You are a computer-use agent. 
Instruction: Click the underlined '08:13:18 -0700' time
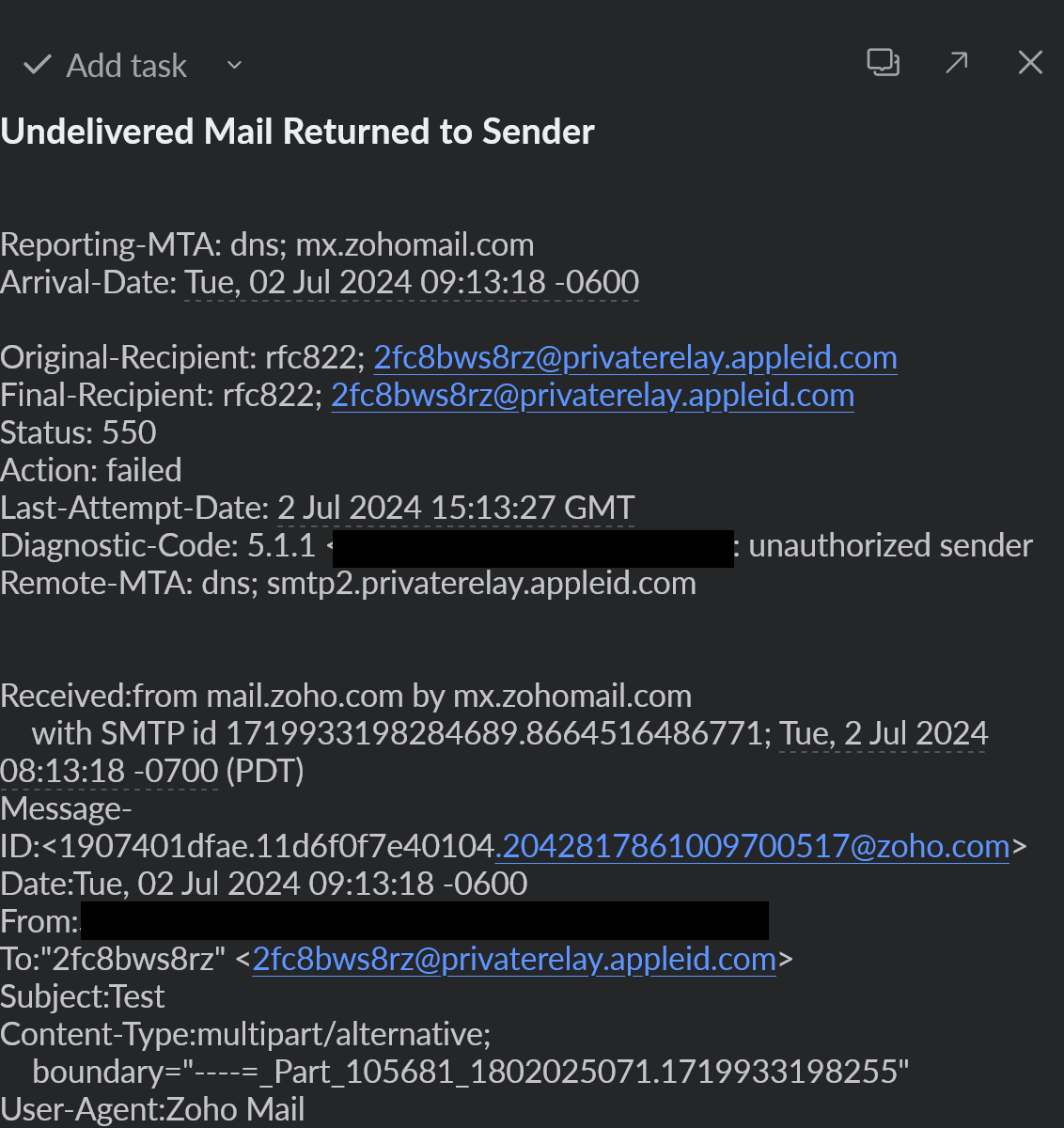109,771
